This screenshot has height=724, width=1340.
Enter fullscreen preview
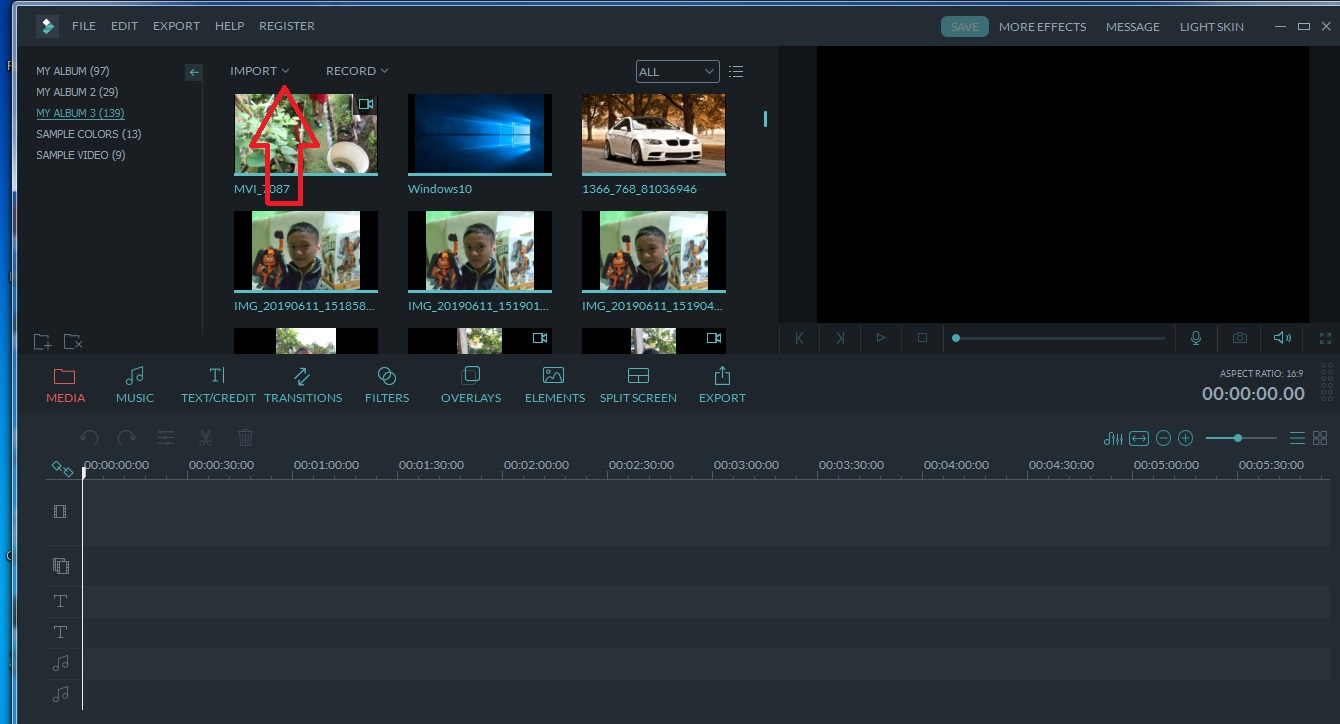click(1326, 338)
